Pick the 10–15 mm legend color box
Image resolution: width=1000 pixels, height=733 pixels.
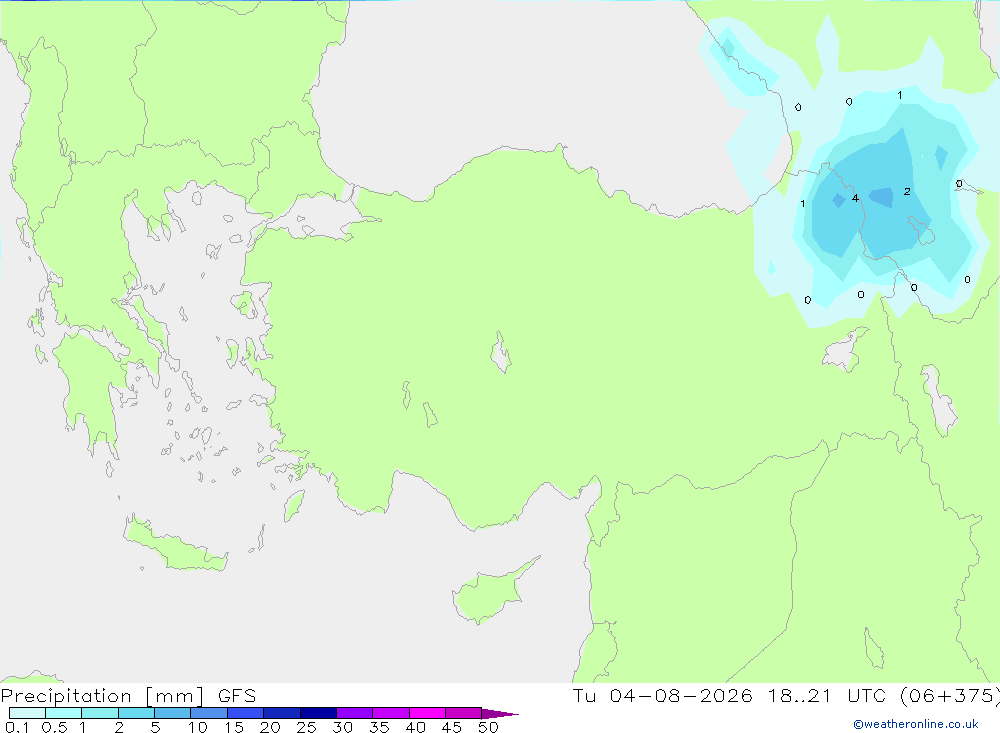(209, 713)
